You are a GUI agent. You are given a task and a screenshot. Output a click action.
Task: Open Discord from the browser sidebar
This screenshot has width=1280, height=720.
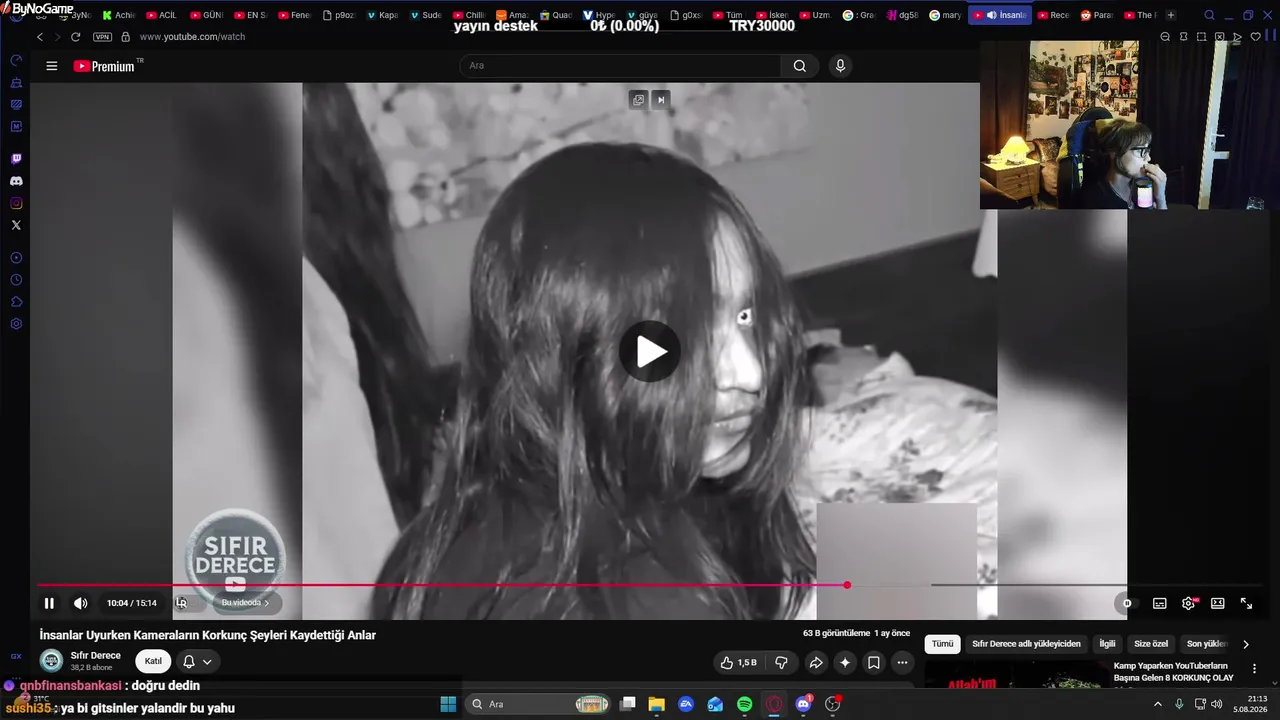pos(16,181)
